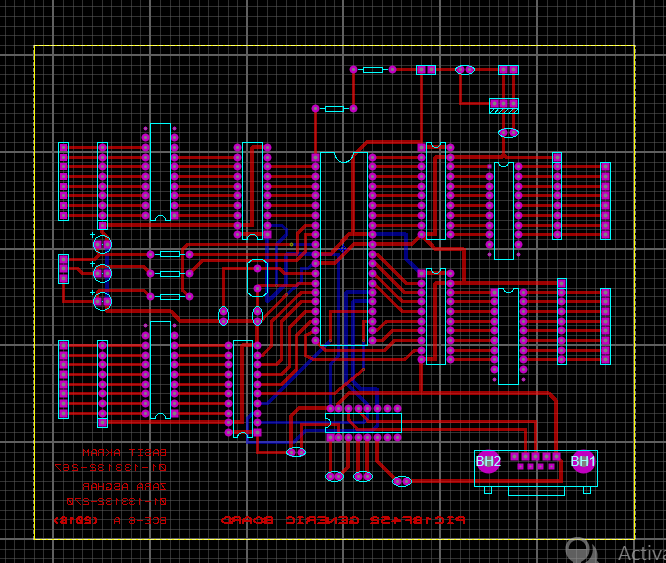Select the 3-pin voltage regulator footprint
The width and height of the screenshot is (666, 563).
[504, 106]
